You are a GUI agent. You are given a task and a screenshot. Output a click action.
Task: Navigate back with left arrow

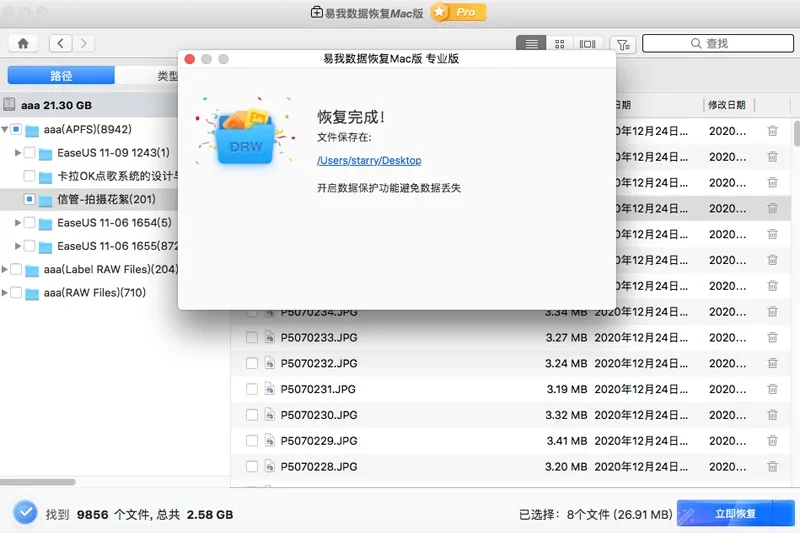tap(61, 43)
